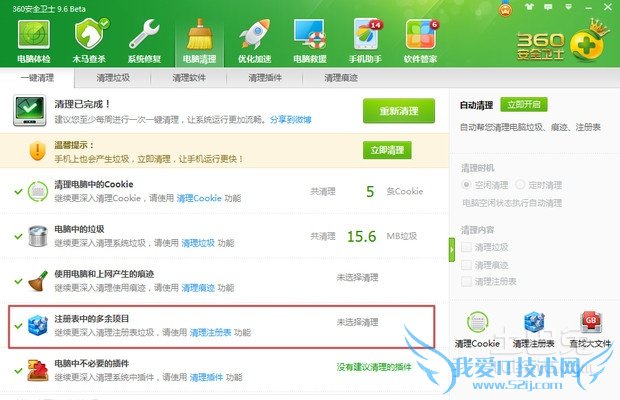Switch to 清理垃圾 tab

coord(113,78)
